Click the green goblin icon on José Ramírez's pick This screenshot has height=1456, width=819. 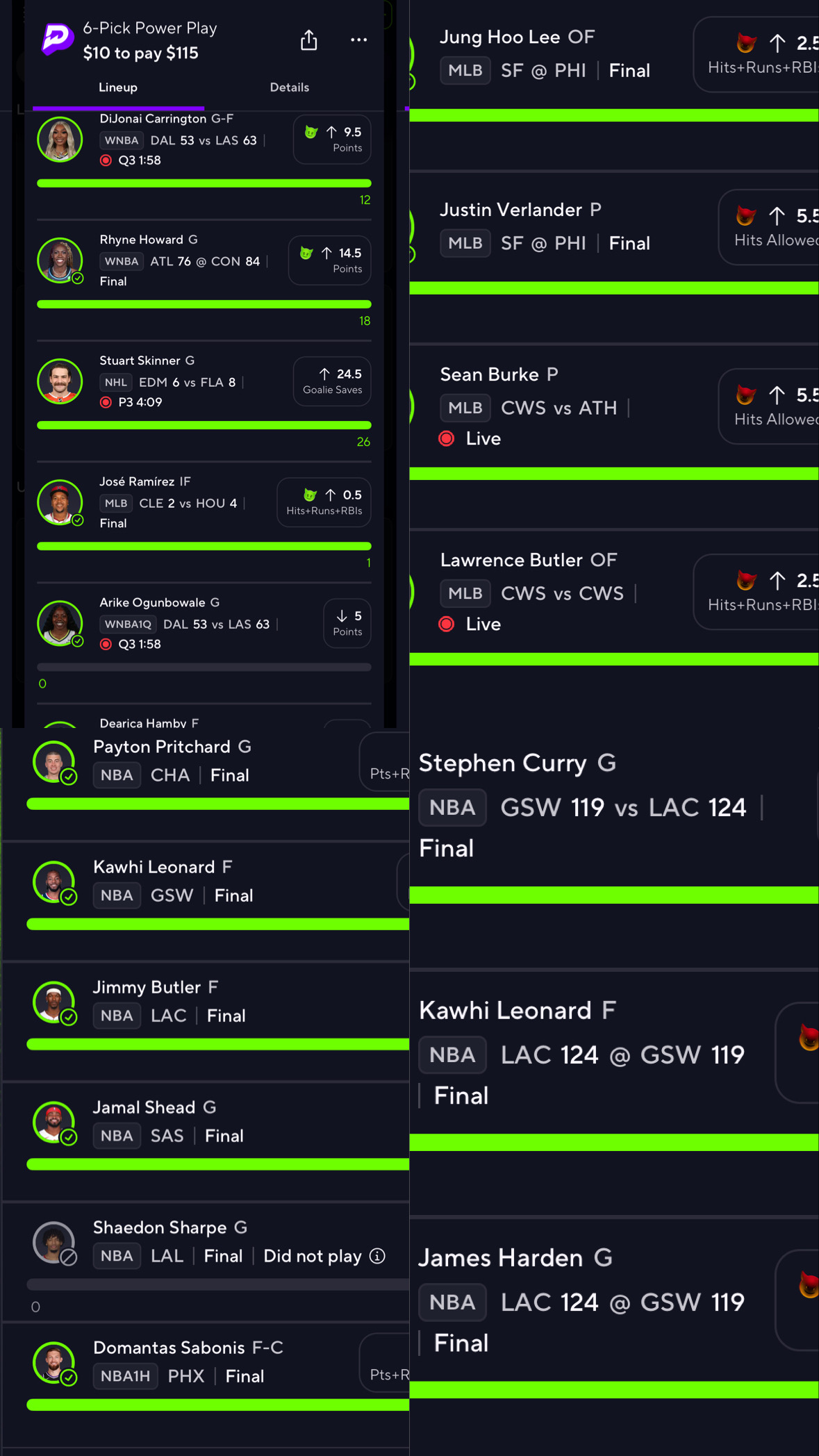pos(311,495)
